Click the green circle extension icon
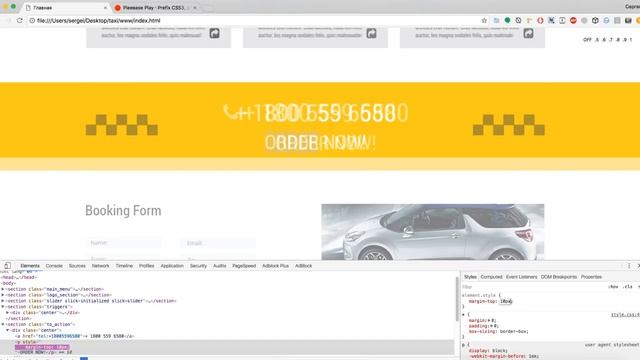 click(x=507, y=20)
